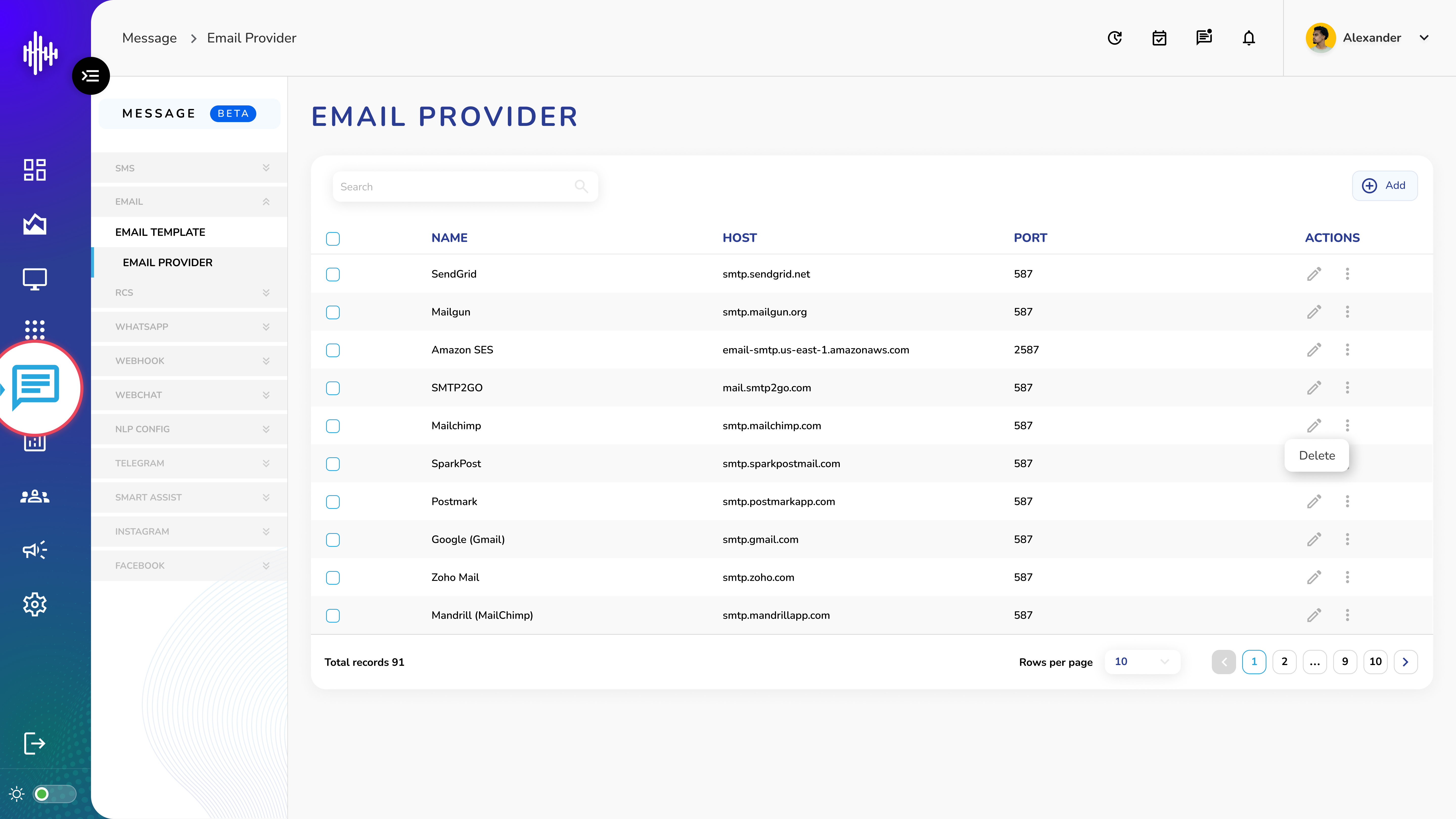Click the black sidebar collapse menu button
The height and width of the screenshot is (819, 1456).
pyautogui.click(x=90, y=76)
